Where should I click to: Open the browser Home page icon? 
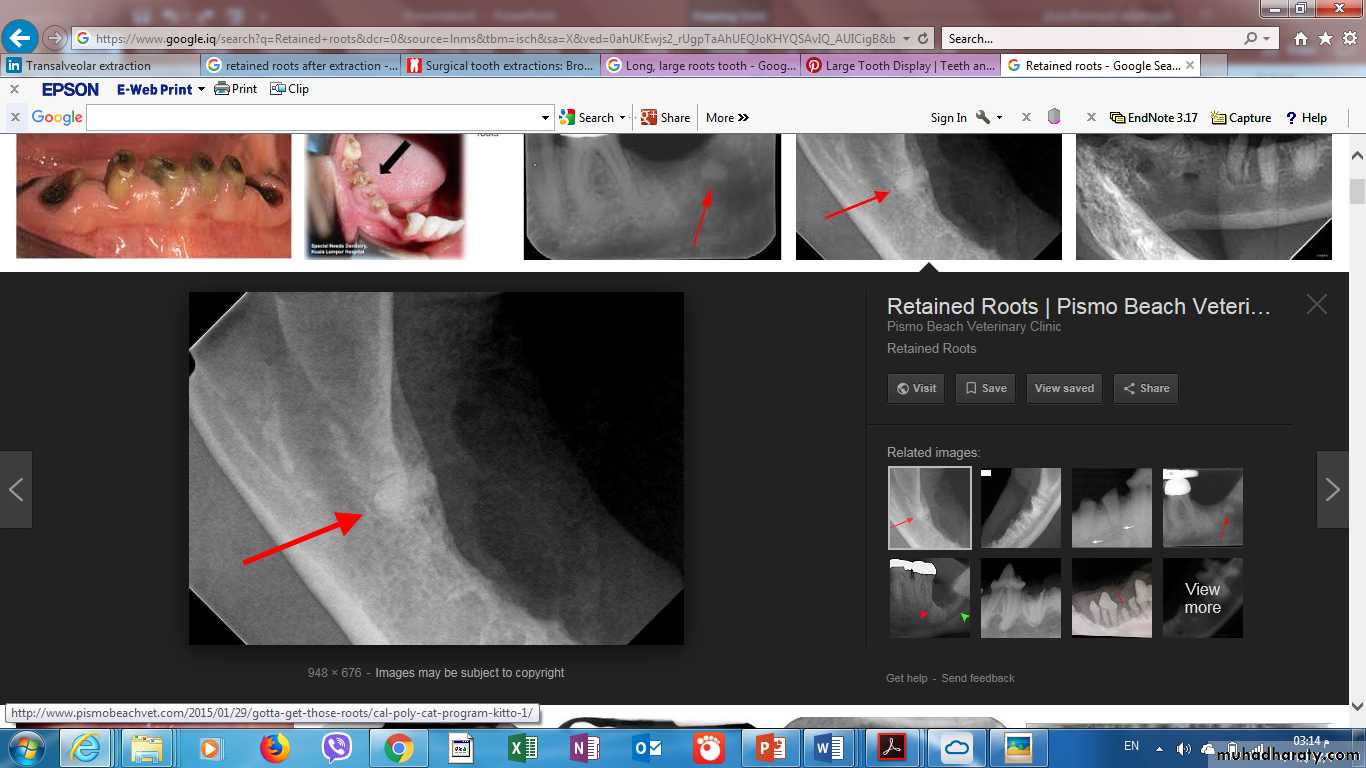point(1300,38)
